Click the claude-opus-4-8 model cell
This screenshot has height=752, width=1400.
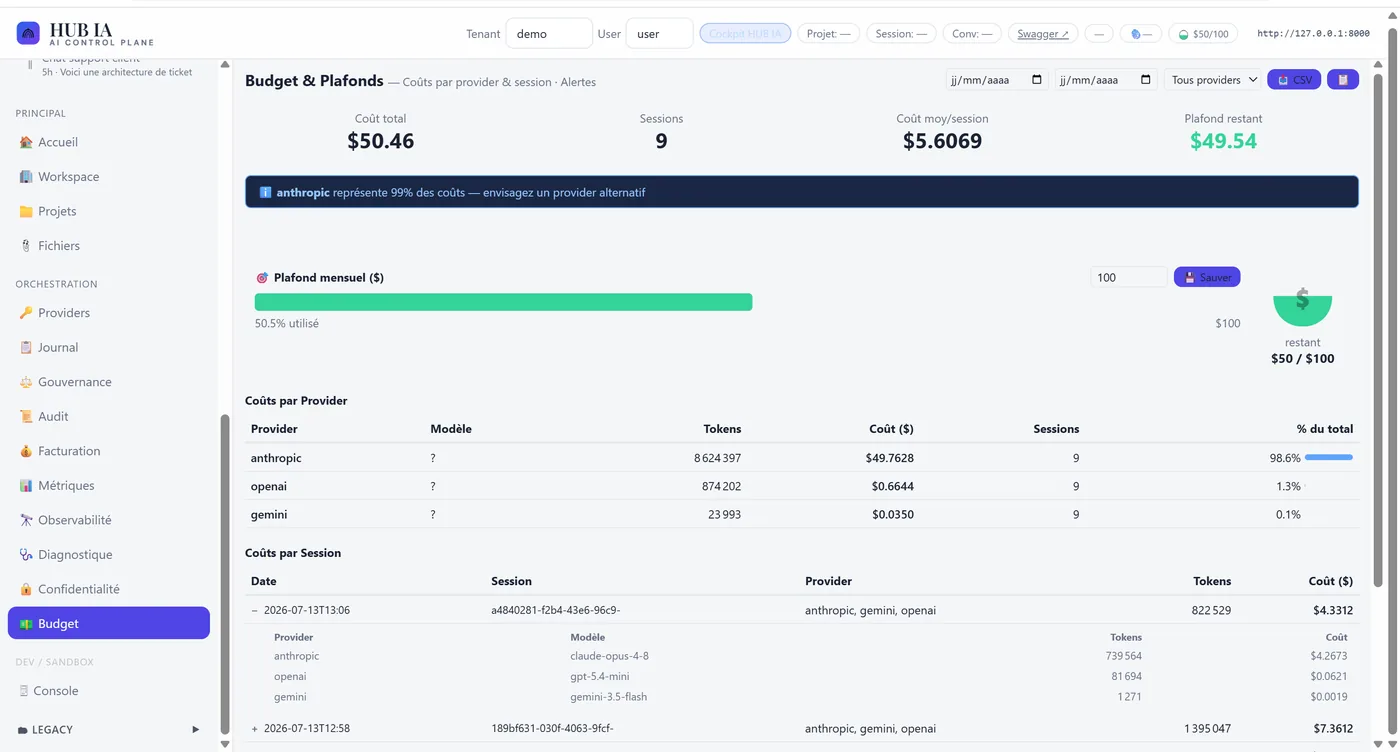coord(610,656)
